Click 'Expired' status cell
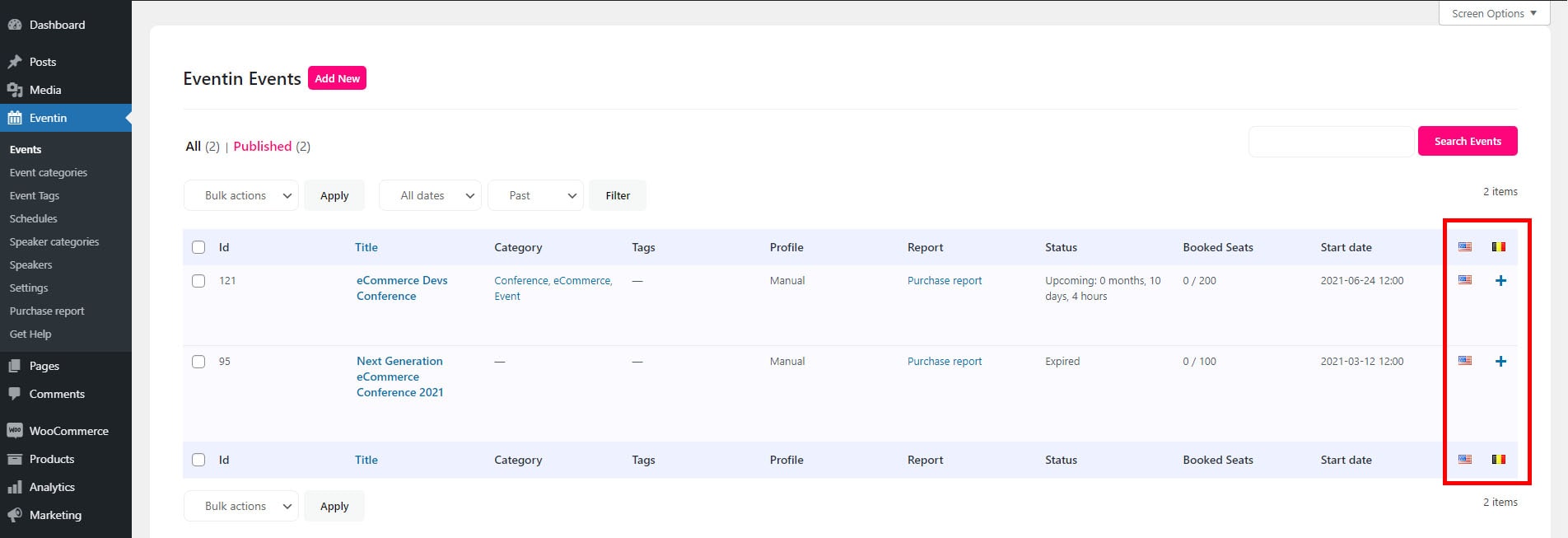This screenshot has height=538, width=1568. click(1062, 361)
